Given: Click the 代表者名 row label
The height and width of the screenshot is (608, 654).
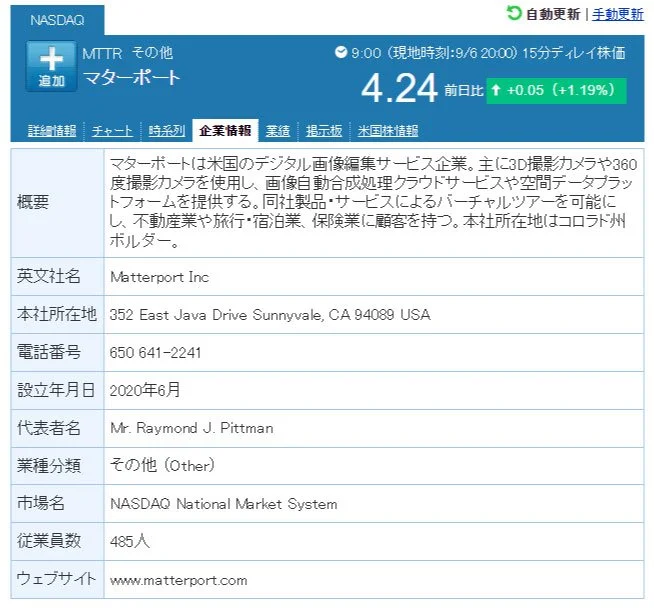Looking at the screenshot, I should pos(48,428).
